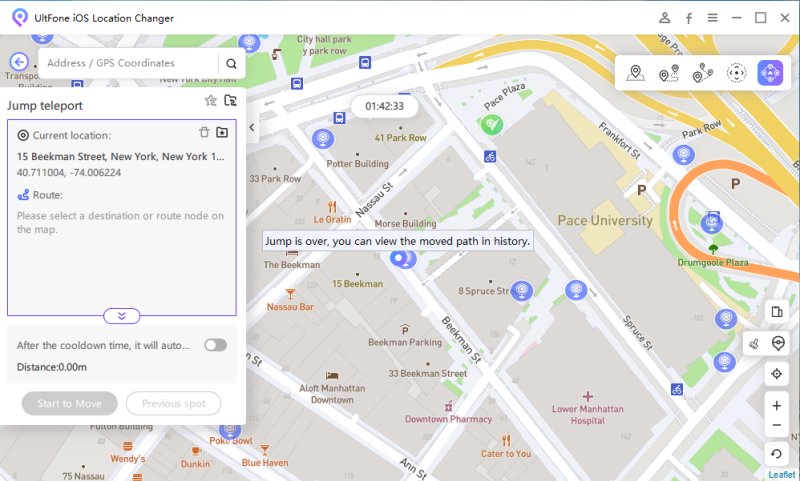
Task: Collapse the side panel with left arrow
Action: point(252,128)
